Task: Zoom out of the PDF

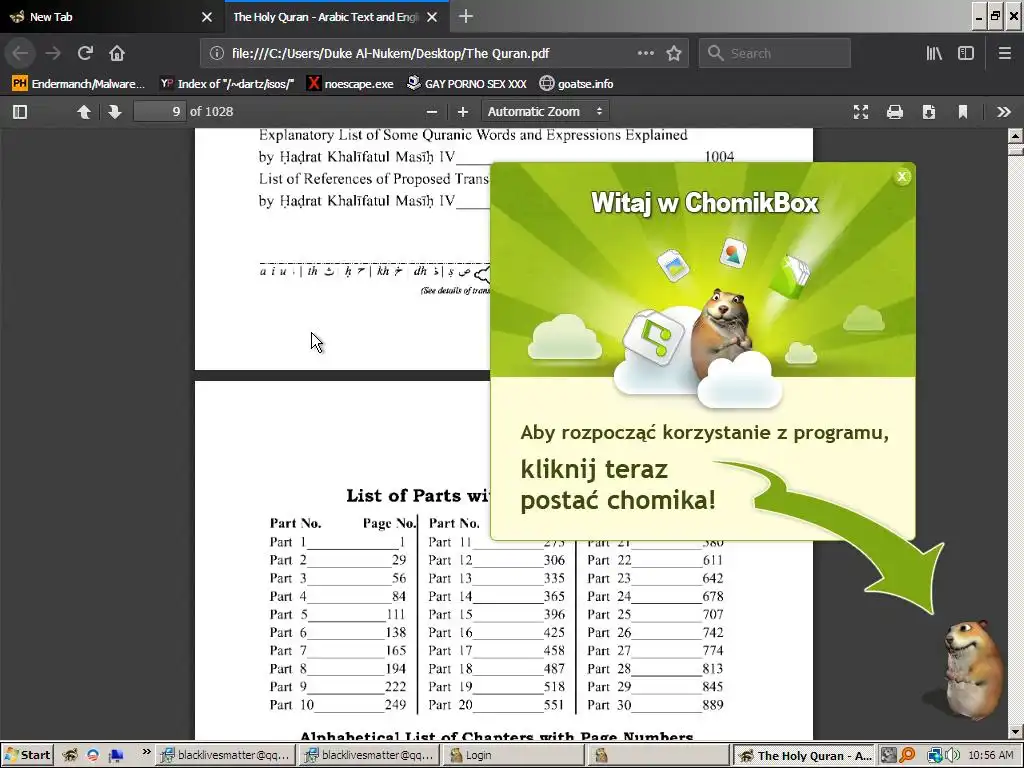Action: [432, 112]
